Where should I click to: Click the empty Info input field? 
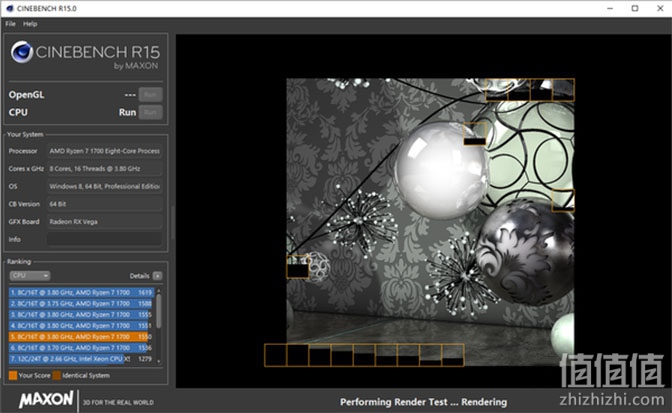104,239
